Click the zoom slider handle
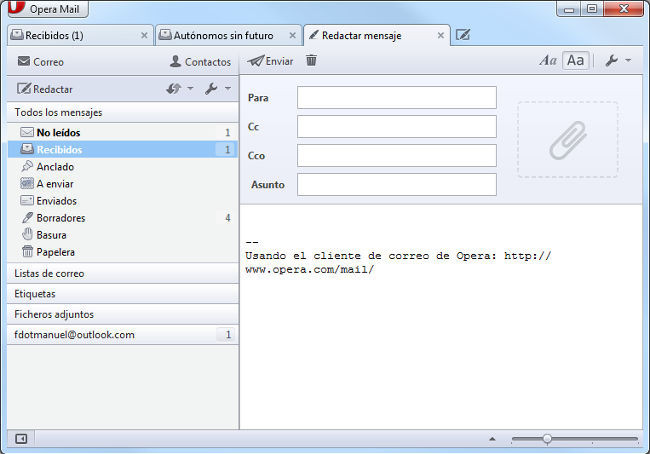 [547, 439]
